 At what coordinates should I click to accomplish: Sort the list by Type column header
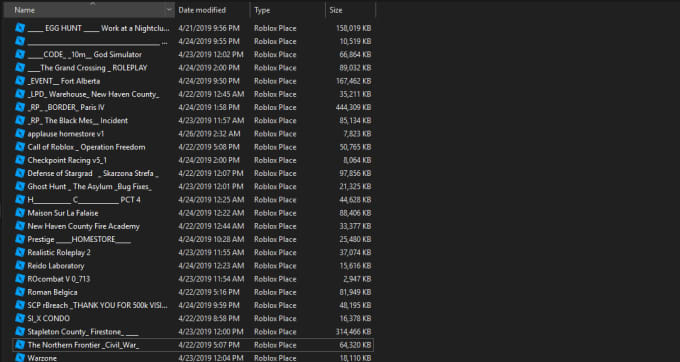coord(288,10)
